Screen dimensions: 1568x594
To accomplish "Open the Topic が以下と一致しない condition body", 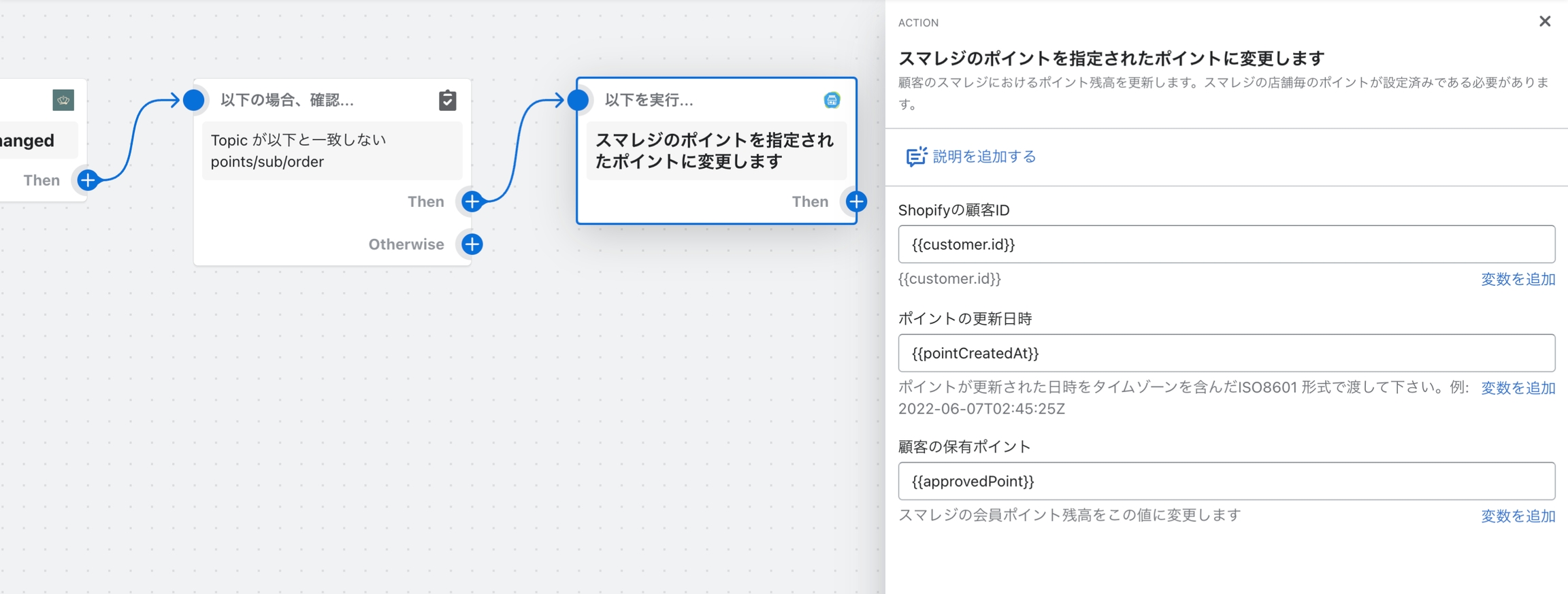I will (x=332, y=151).
